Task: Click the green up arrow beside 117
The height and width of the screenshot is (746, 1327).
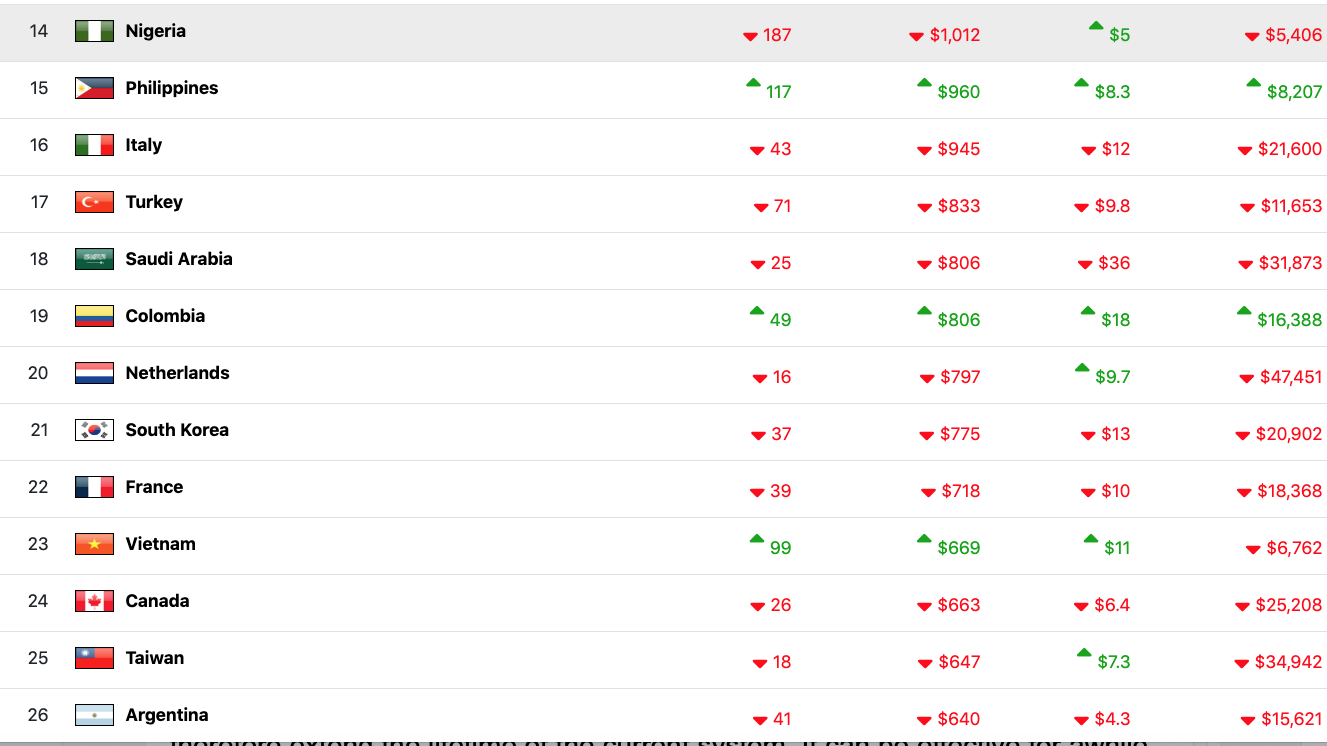Action: pyautogui.click(x=753, y=84)
